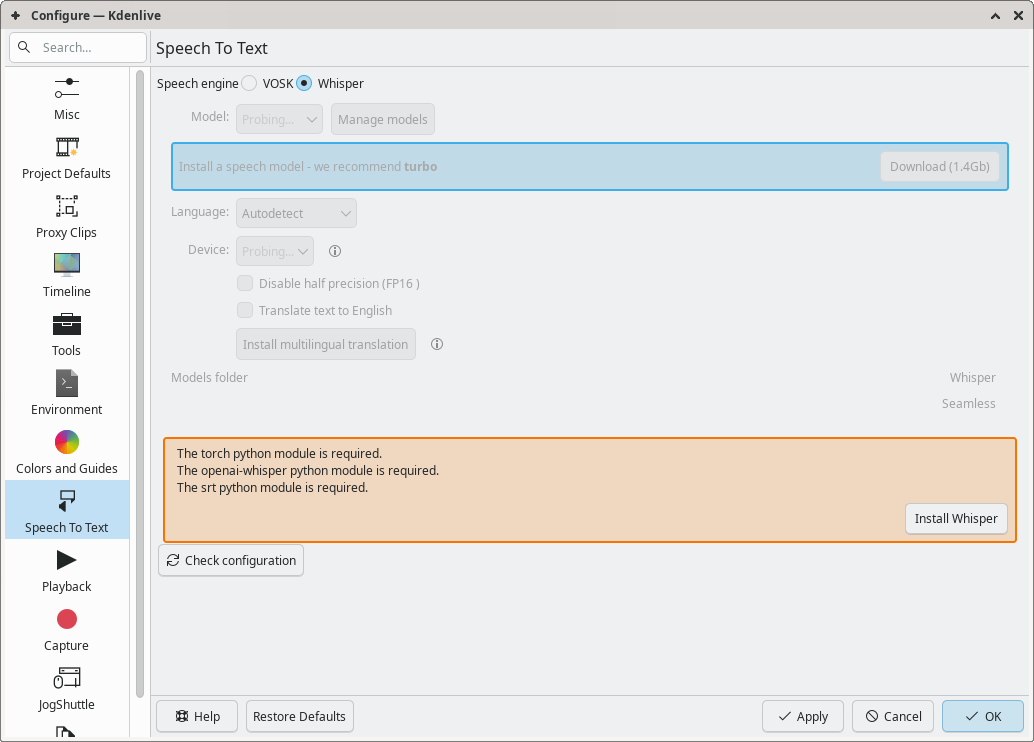
Task: Click Manage models button
Action: click(382, 119)
